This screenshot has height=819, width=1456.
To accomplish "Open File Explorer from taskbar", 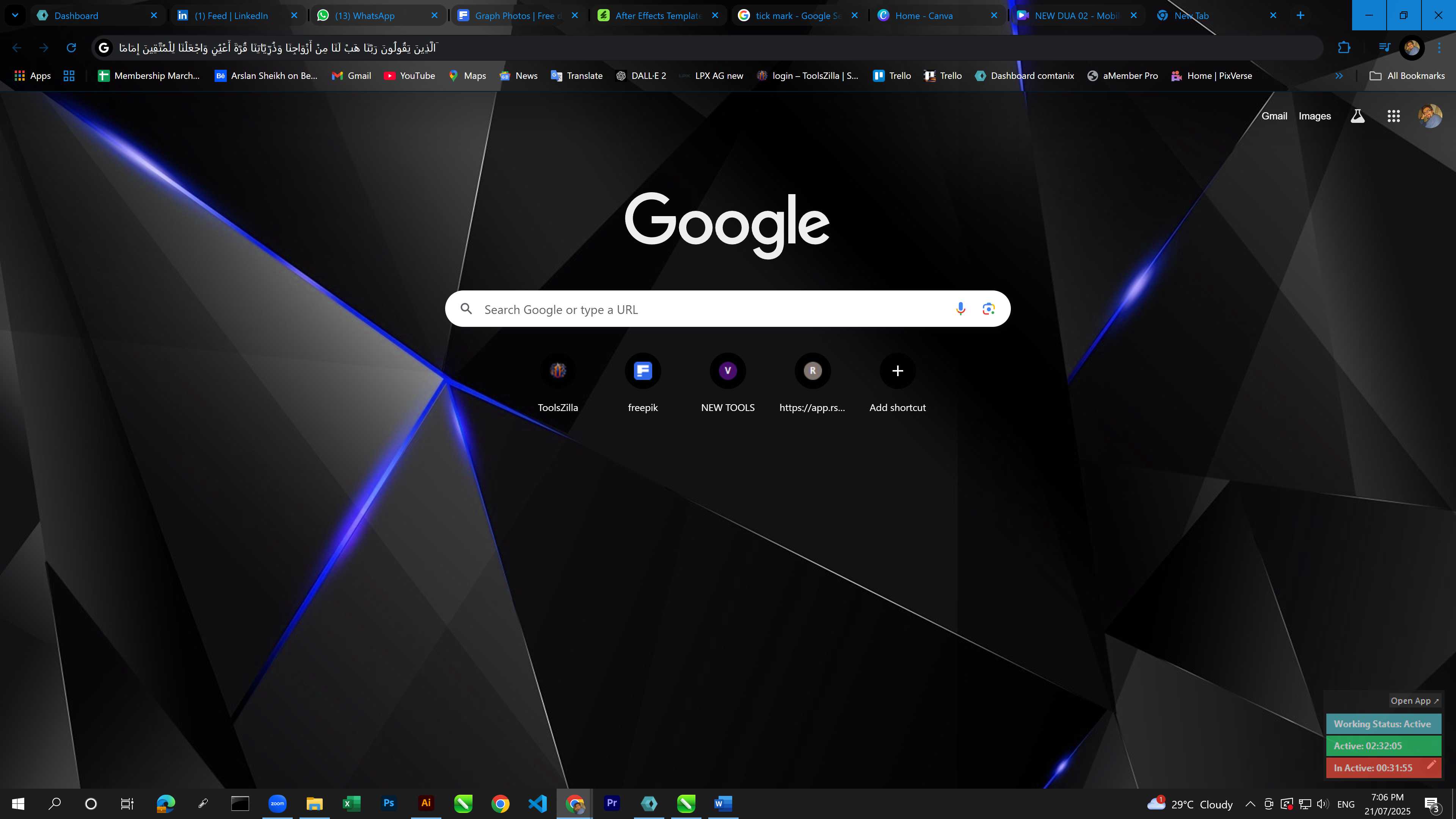I will pos(314,803).
